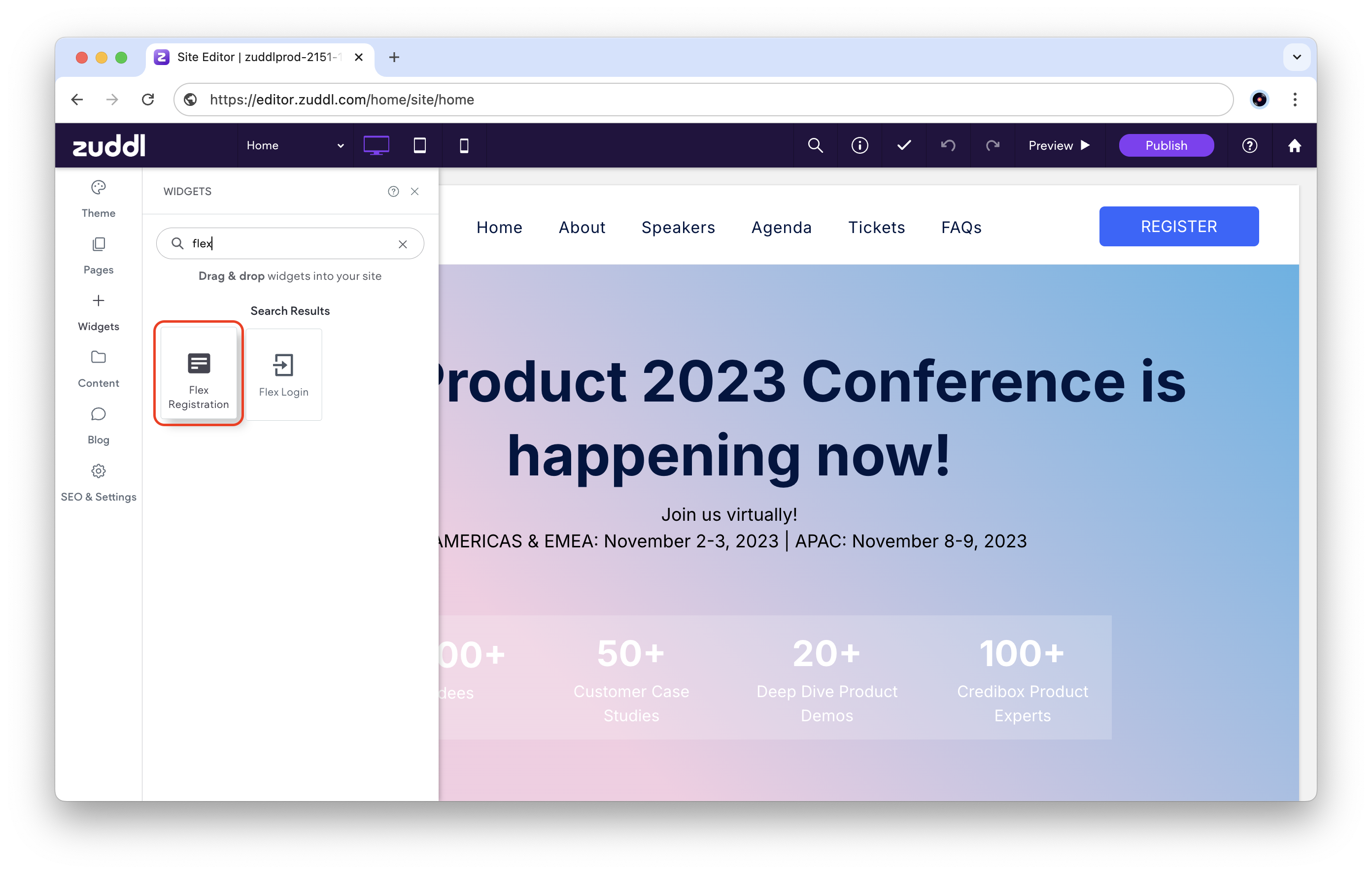Click the Preview button
The width and height of the screenshot is (1372, 874).
coord(1059,145)
